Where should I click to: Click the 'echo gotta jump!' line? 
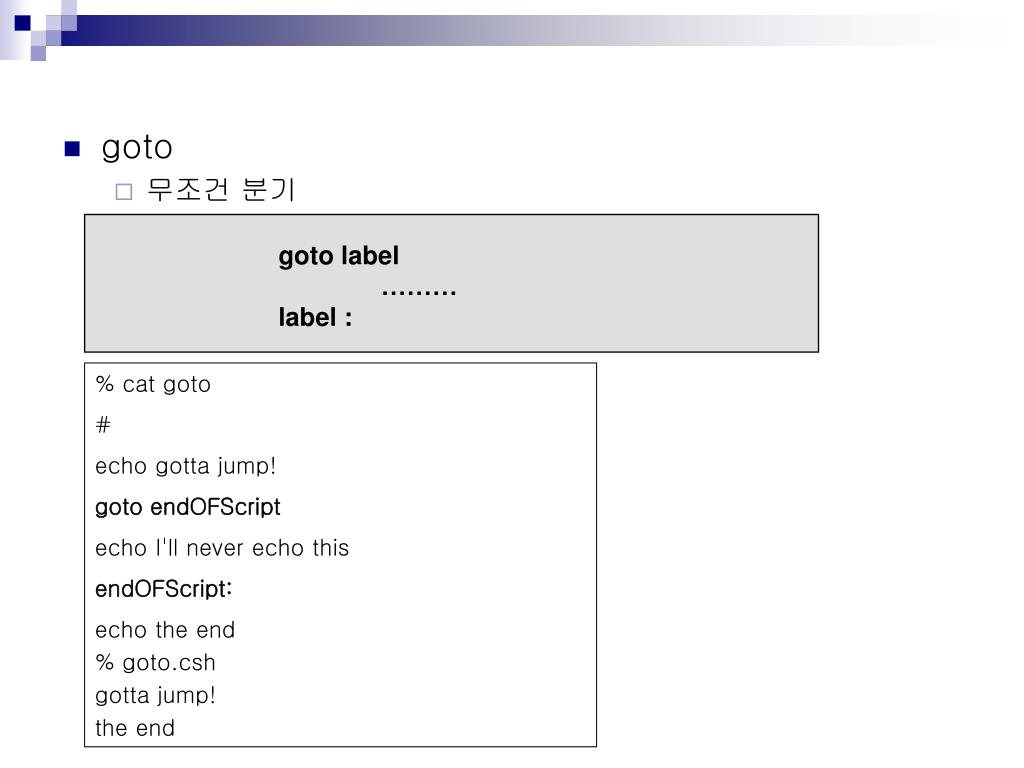(x=185, y=466)
